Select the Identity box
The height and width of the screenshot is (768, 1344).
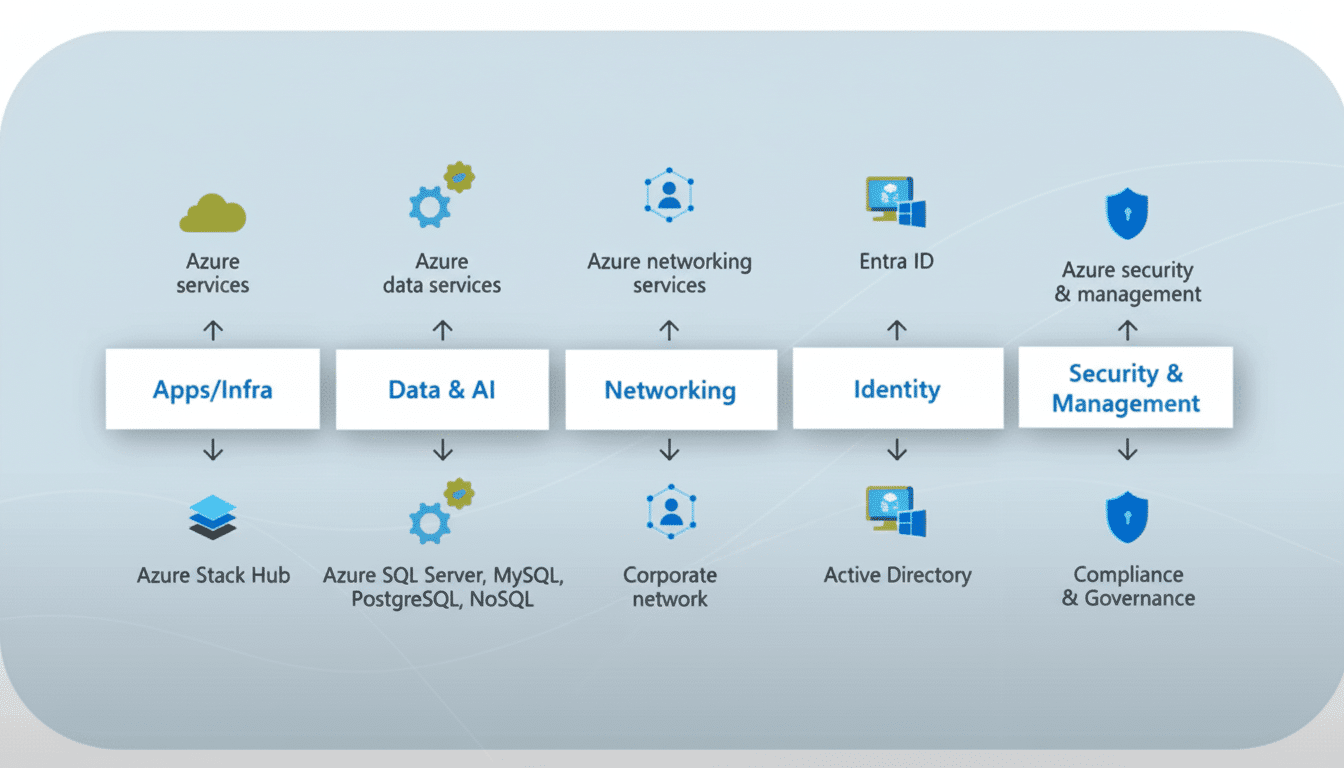pyautogui.click(x=897, y=389)
